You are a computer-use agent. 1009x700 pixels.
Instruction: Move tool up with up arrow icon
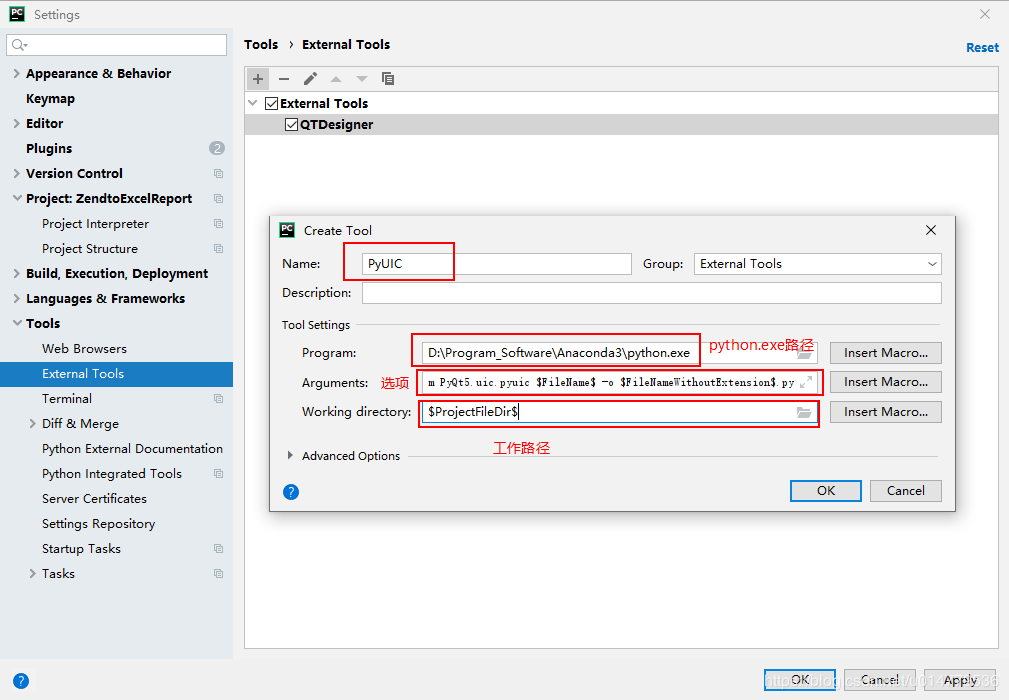coord(336,79)
